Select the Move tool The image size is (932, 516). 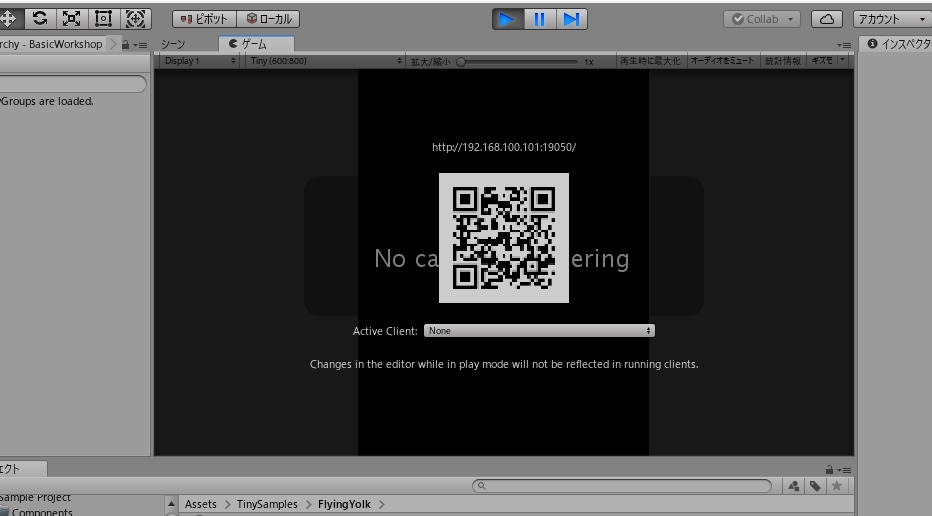[x=9, y=19]
